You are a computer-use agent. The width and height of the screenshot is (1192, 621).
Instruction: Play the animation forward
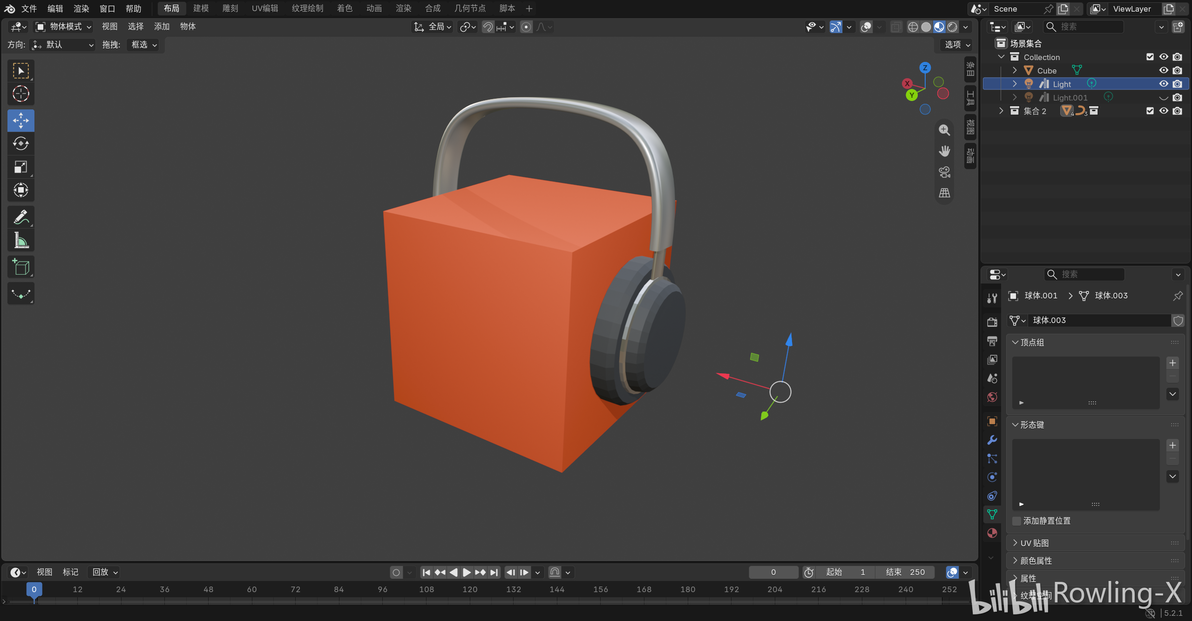pos(467,572)
